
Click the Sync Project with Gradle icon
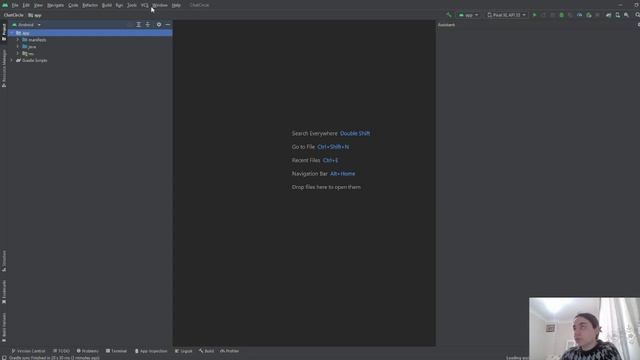tap(609, 15)
